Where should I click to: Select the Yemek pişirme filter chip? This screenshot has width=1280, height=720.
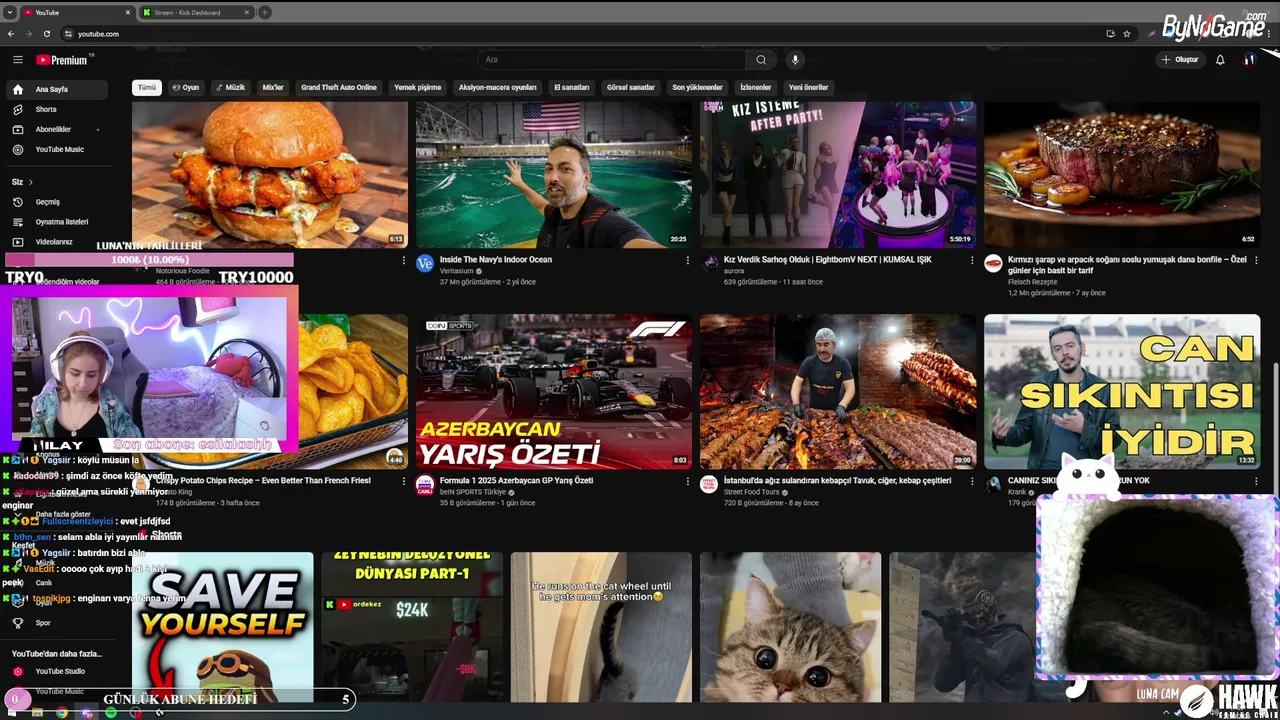click(418, 87)
